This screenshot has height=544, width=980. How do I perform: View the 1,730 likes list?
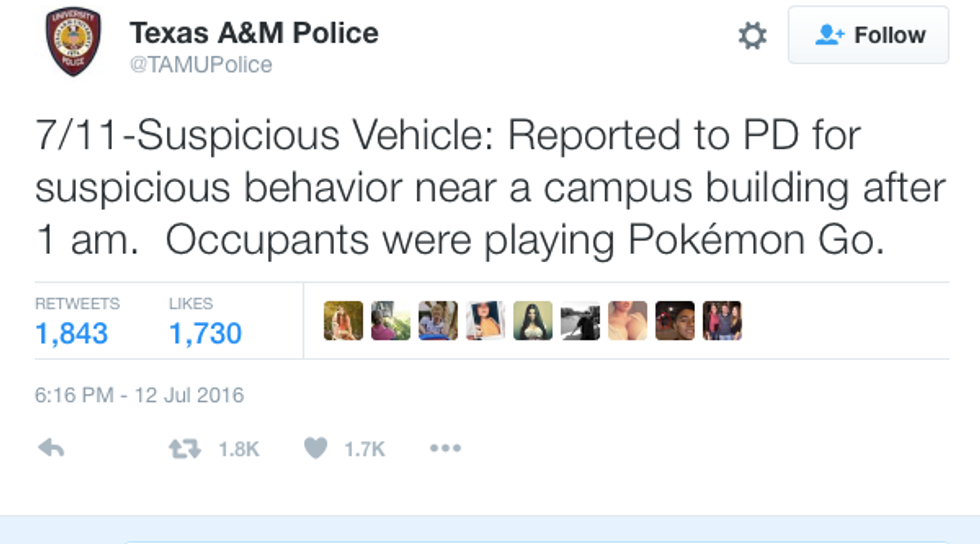coord(205,333)
